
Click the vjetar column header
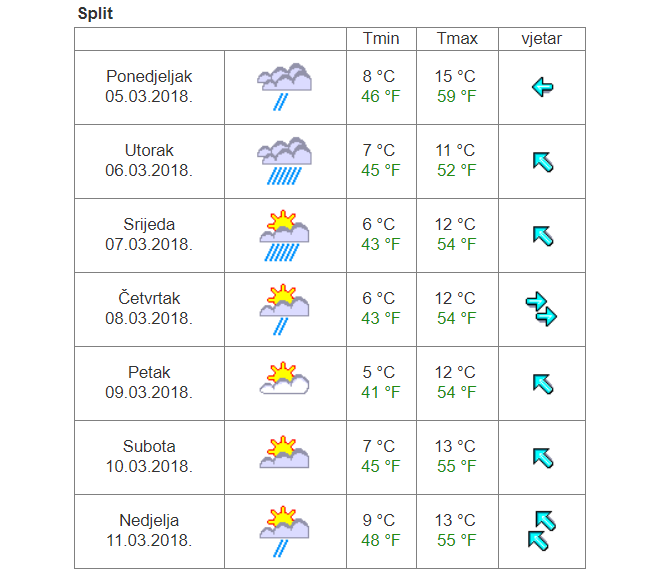pyautogui.click(x=541, y=39)
